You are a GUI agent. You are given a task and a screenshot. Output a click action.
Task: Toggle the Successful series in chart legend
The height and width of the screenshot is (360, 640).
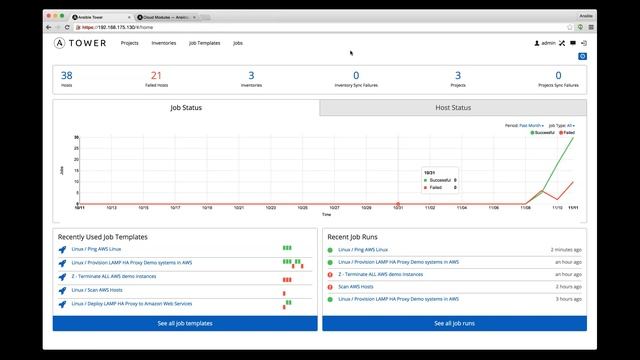coord(542,133)
